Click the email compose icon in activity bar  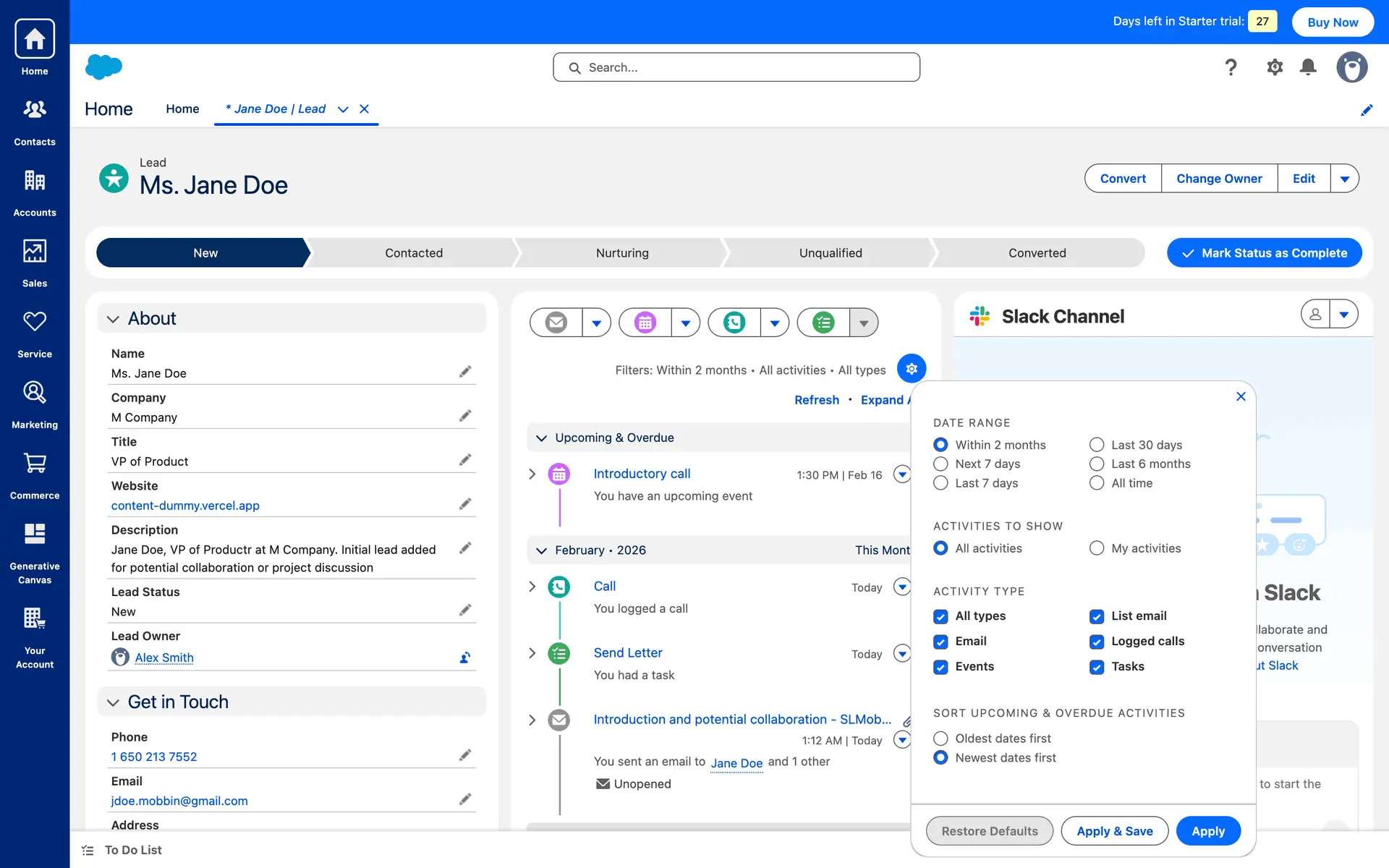[556, 323]
